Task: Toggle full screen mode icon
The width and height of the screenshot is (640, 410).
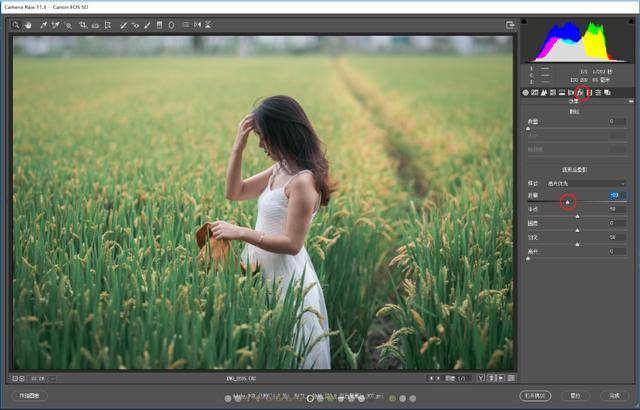Action: (x=510, y=24)
